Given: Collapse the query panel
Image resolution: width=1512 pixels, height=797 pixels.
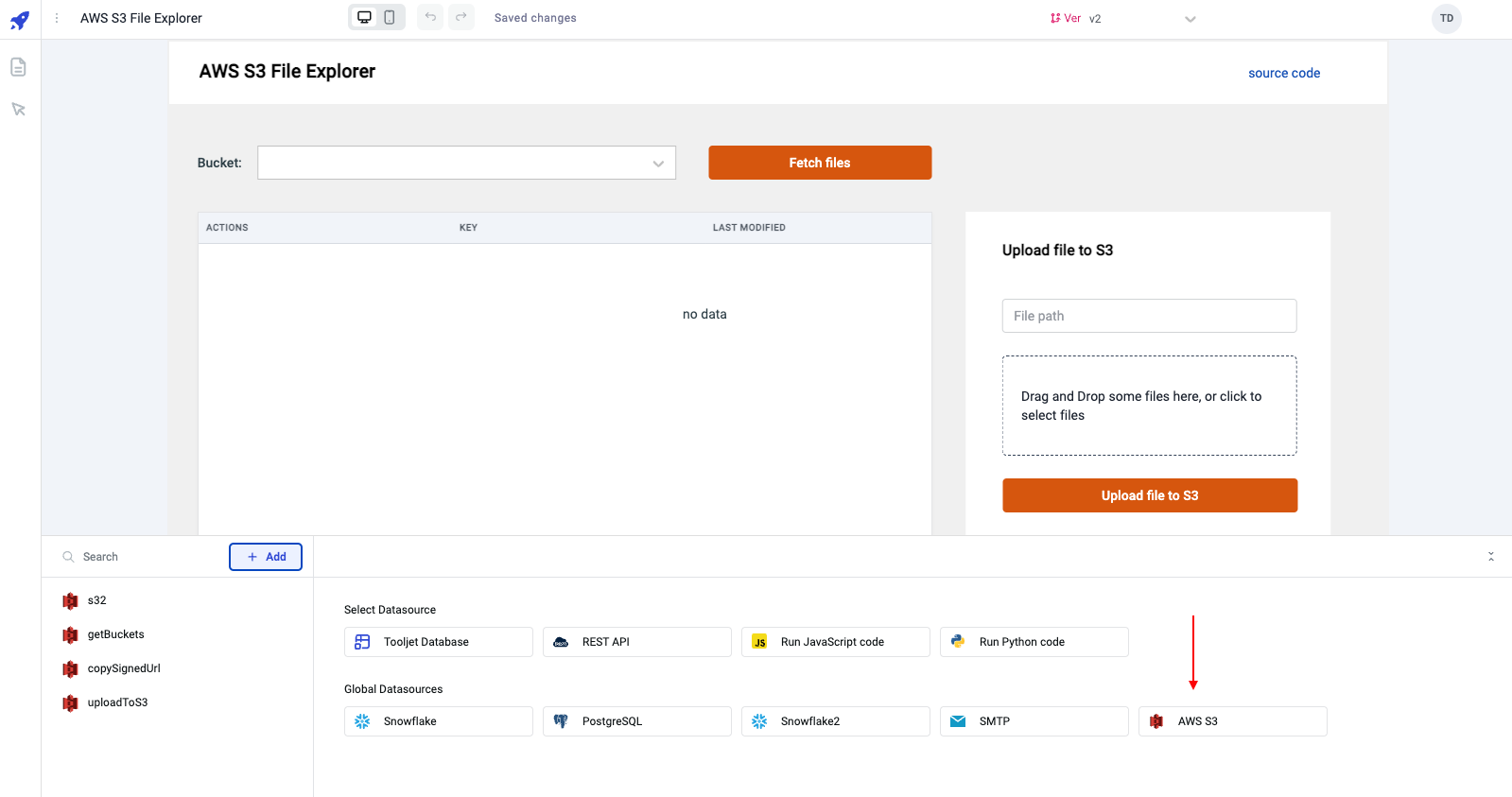Looking at the screenshot, I should [x=1490, y=557].
